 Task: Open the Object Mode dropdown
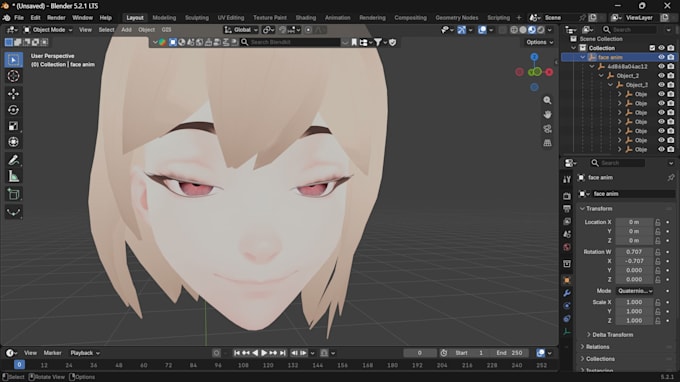[x=48, y=30]
